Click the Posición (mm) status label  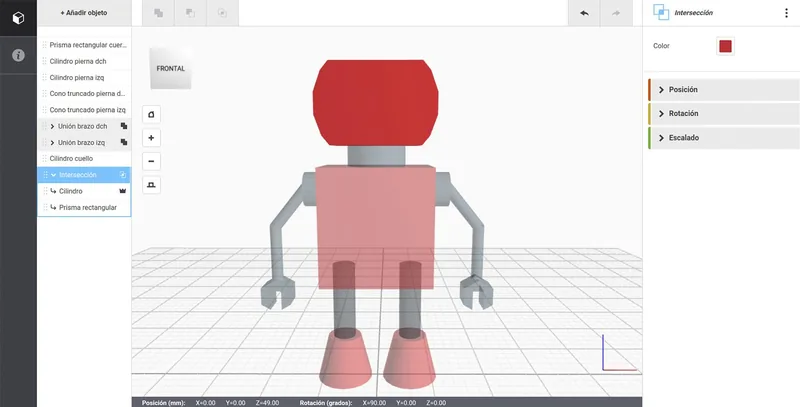click(x=163, y=403)
